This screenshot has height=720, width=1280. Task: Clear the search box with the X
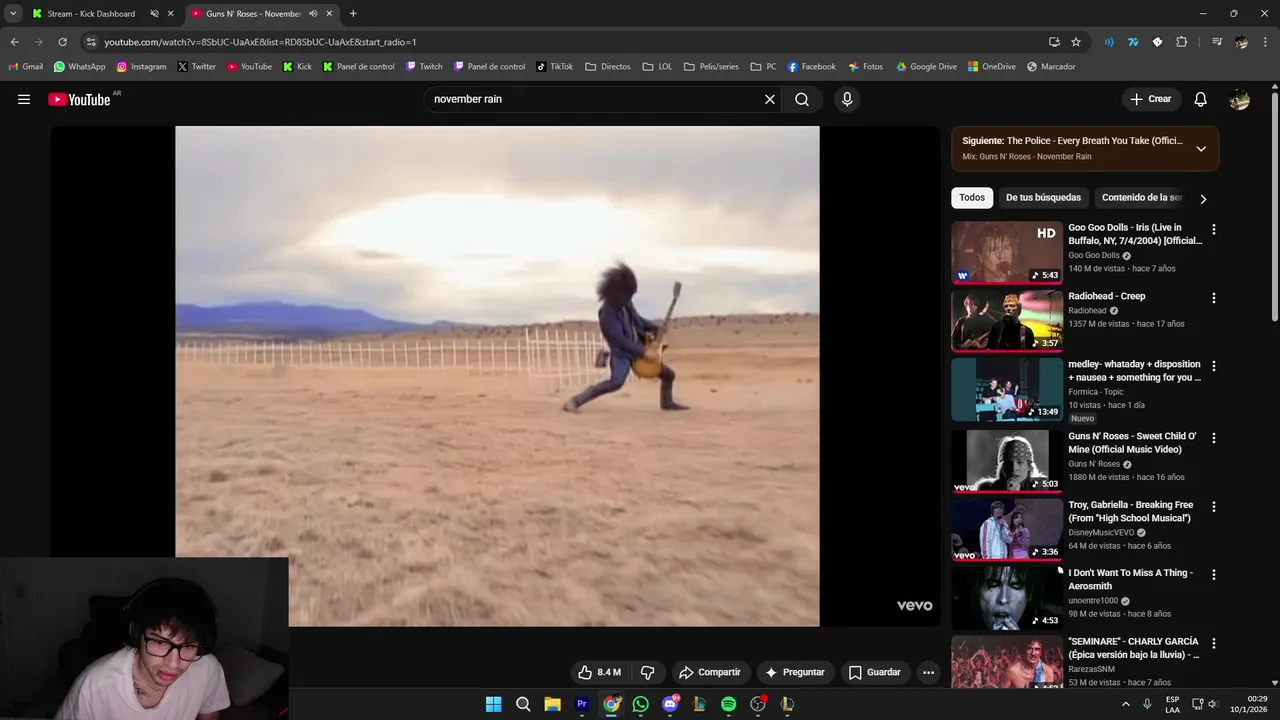770,99
